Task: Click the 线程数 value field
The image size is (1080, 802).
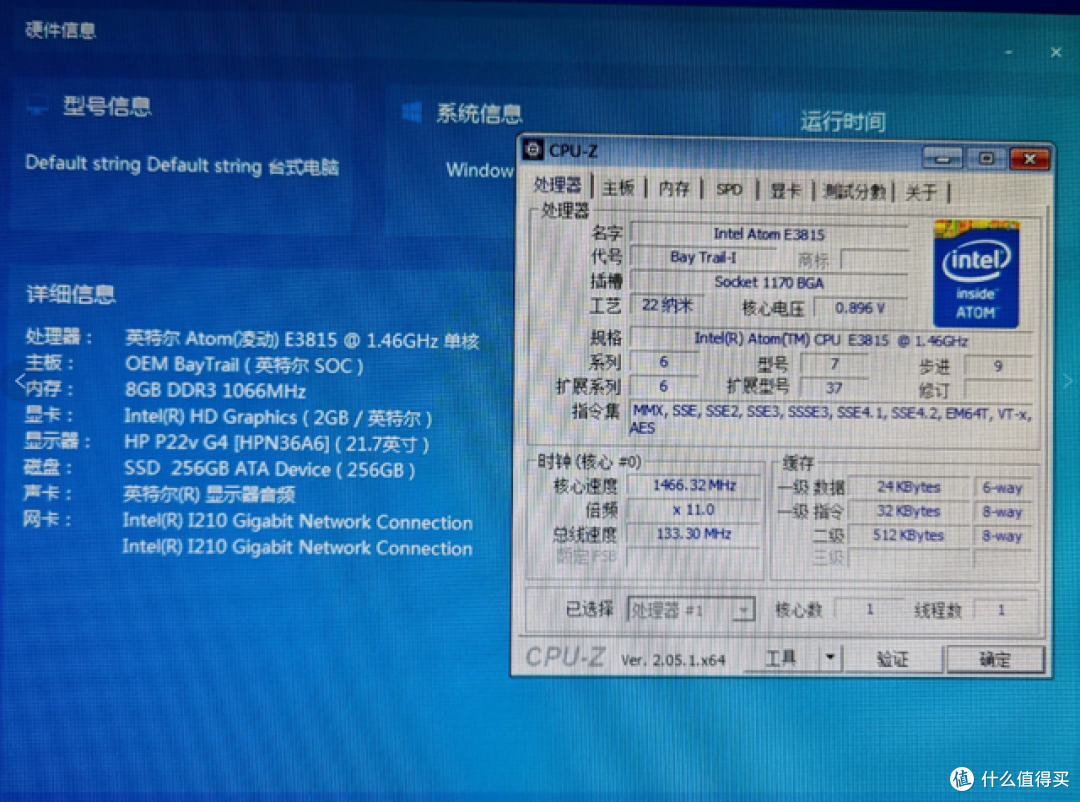Action: [x=1001, y=610]
